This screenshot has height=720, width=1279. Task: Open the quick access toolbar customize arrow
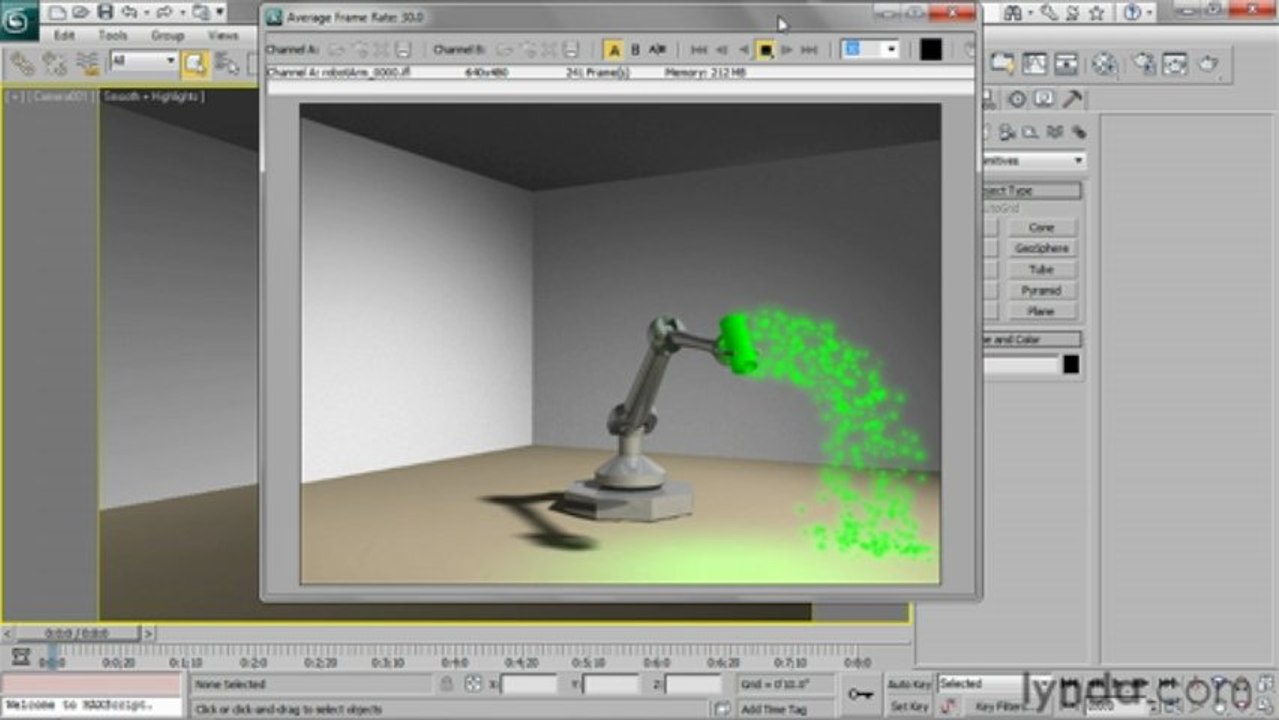click(219, 13)
